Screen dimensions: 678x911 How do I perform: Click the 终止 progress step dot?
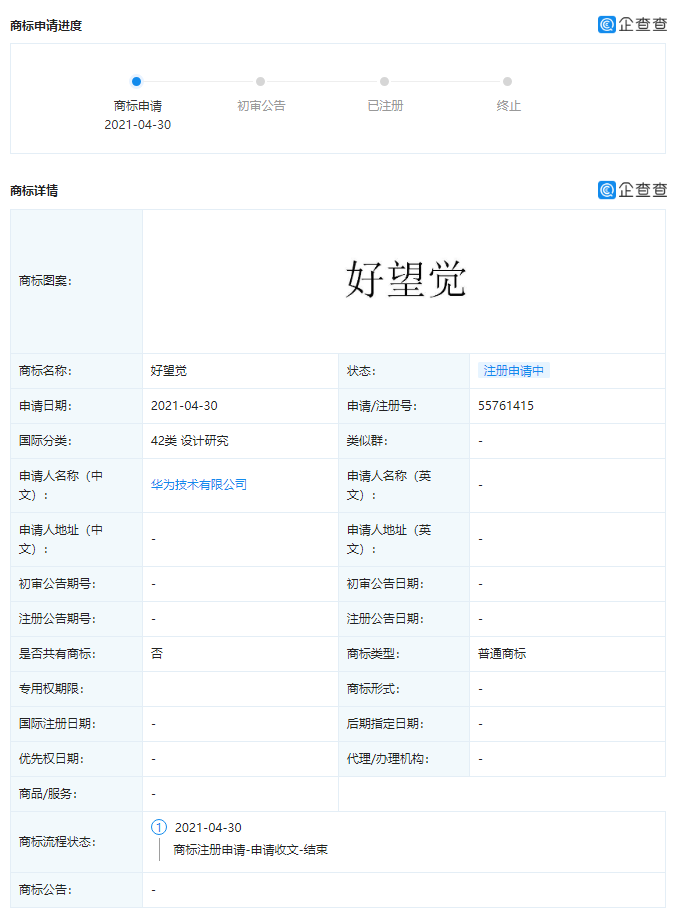coord(508,82)
